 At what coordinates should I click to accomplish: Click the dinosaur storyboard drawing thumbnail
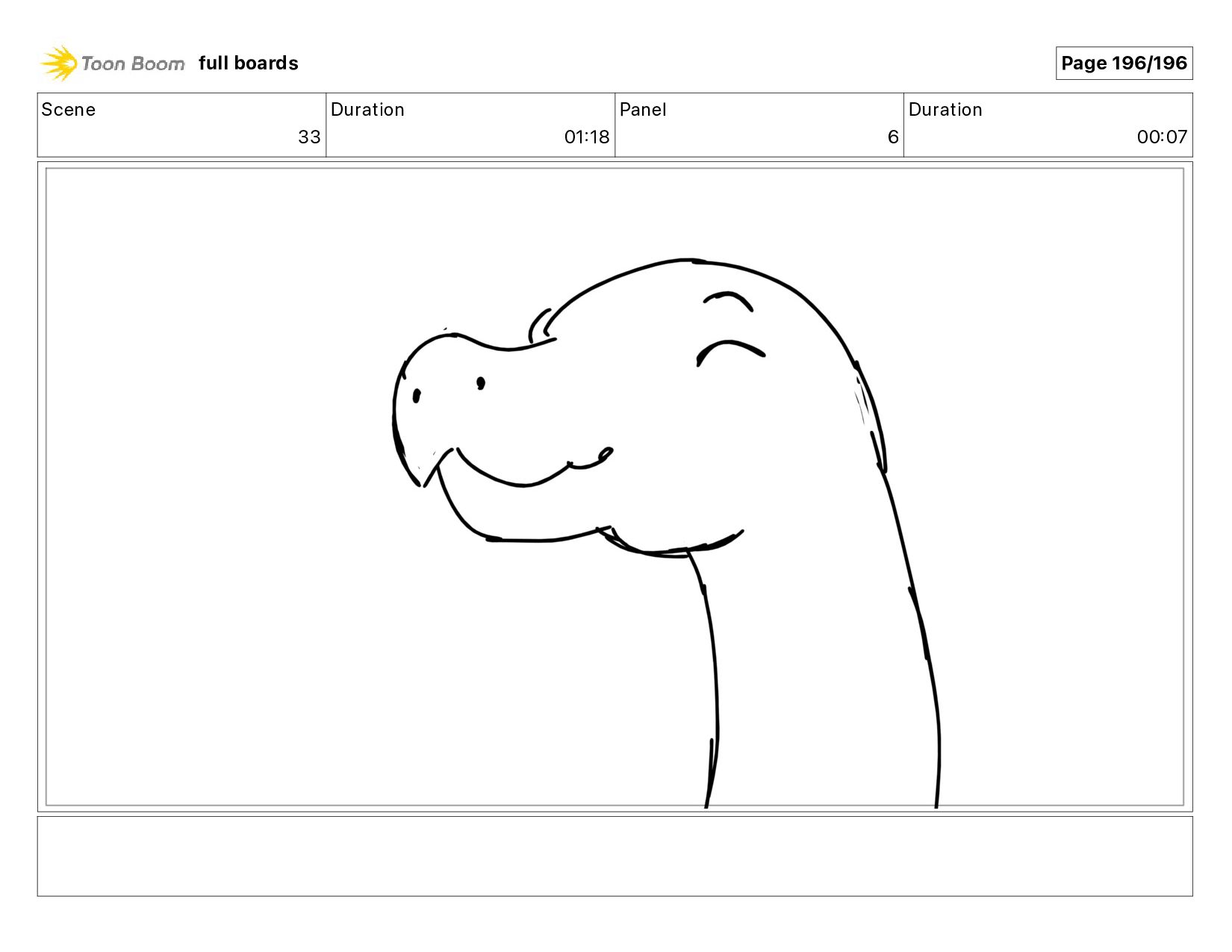coord(615,487)
